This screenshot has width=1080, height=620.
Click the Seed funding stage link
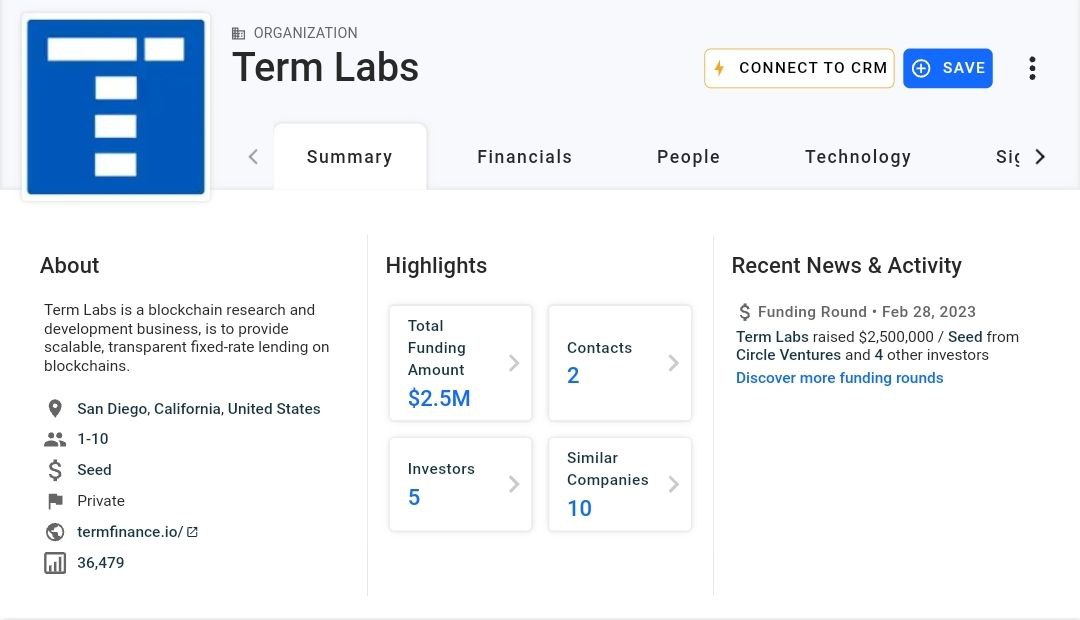click(94, 470)
